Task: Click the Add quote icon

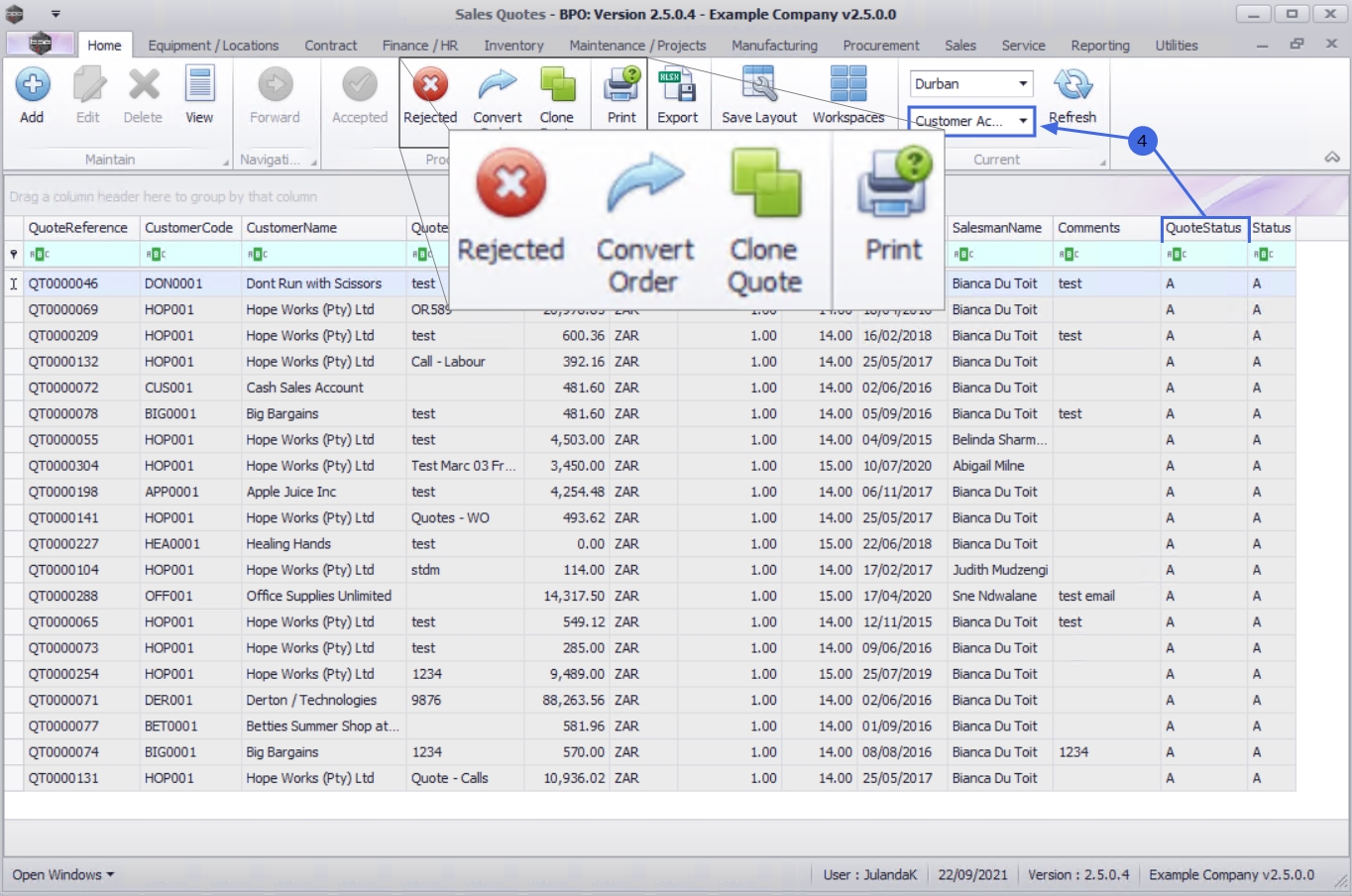Action: [x=32, y=85]
